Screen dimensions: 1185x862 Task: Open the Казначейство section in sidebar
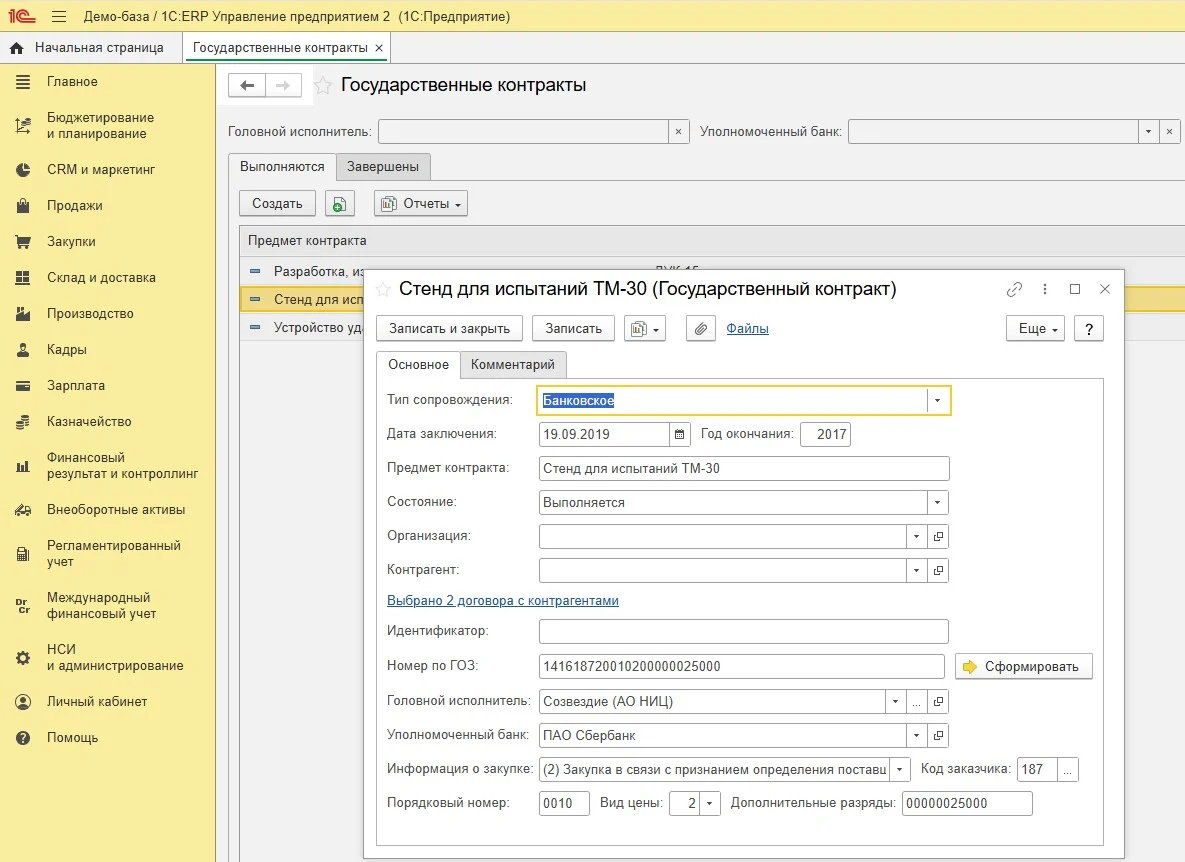pos(88,422)
